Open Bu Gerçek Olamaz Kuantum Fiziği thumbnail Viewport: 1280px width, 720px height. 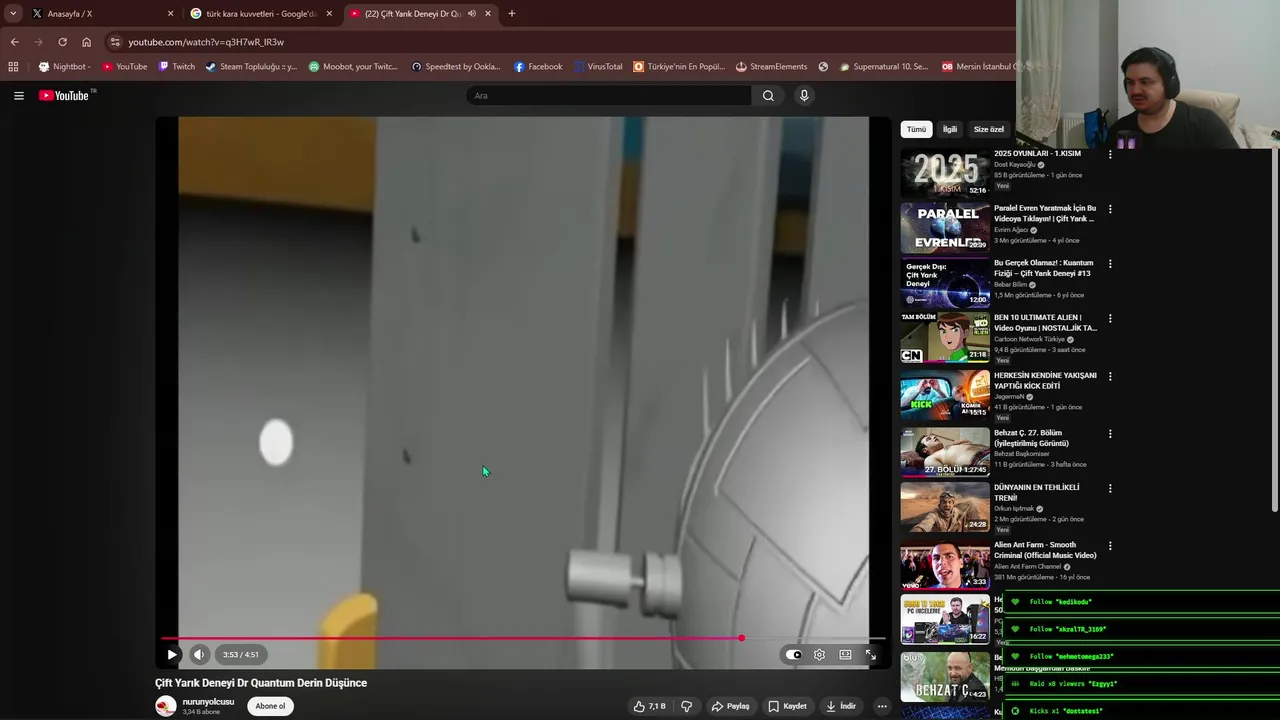945,283
